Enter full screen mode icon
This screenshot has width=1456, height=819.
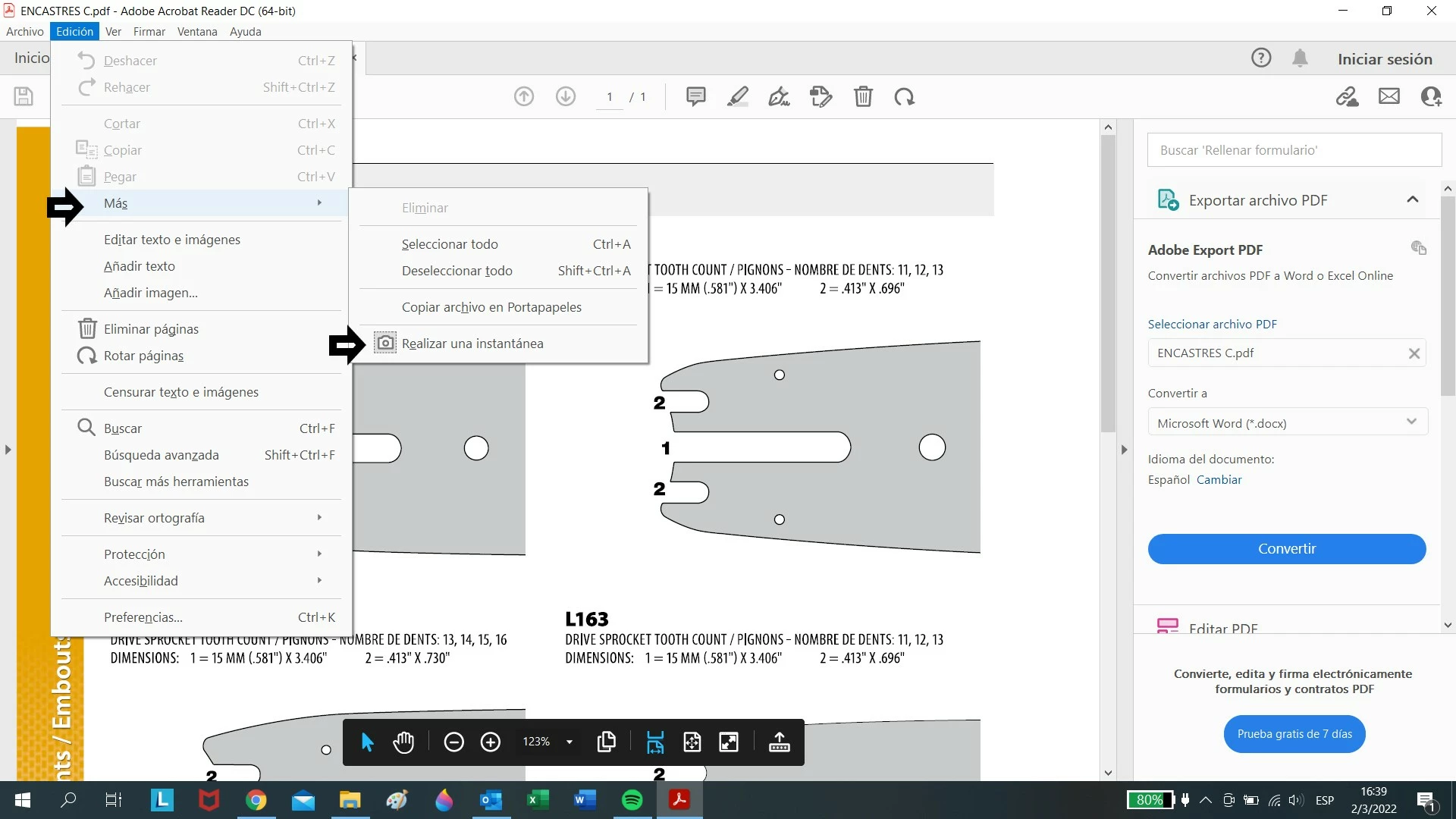[729, 742]
